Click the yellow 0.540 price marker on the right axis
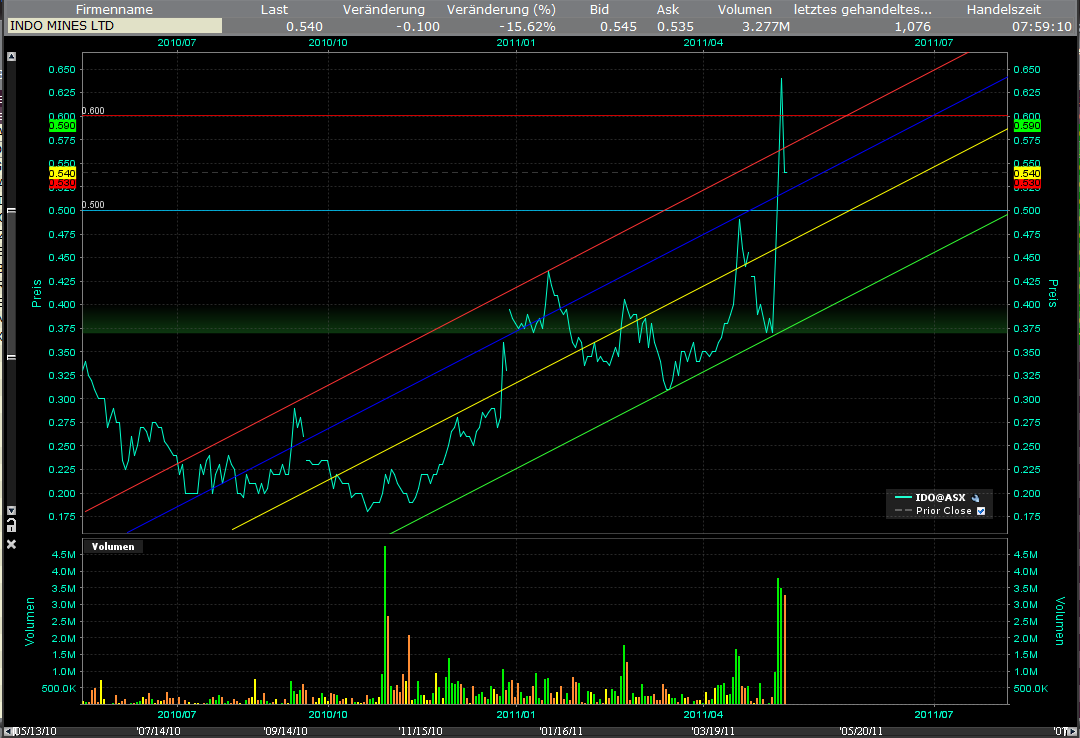The image size is (1080, 738). (1027, 173)
